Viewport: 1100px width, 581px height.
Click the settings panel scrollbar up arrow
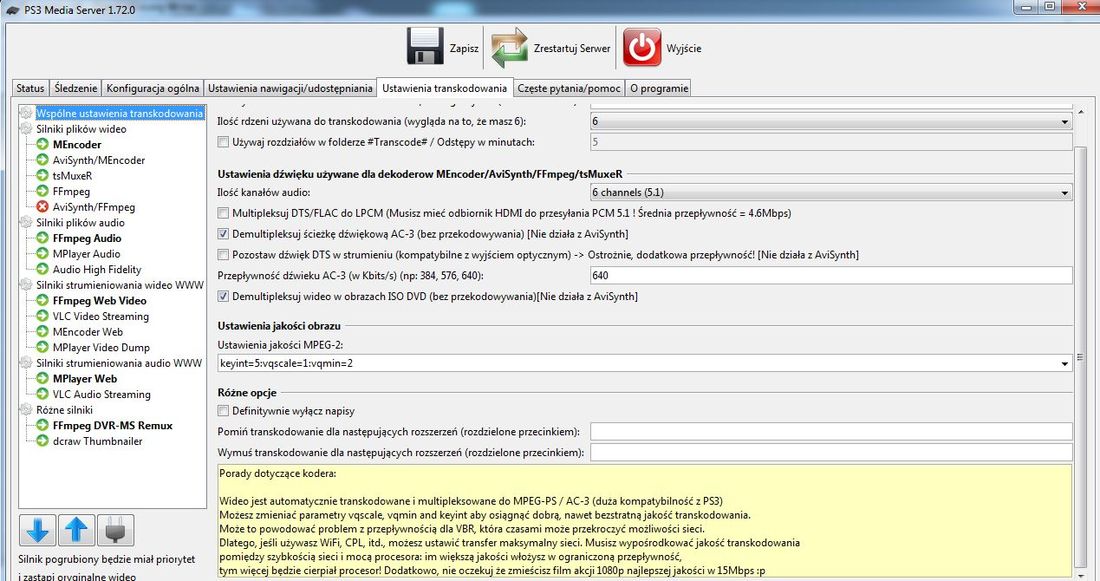[x=1080, y=112]
